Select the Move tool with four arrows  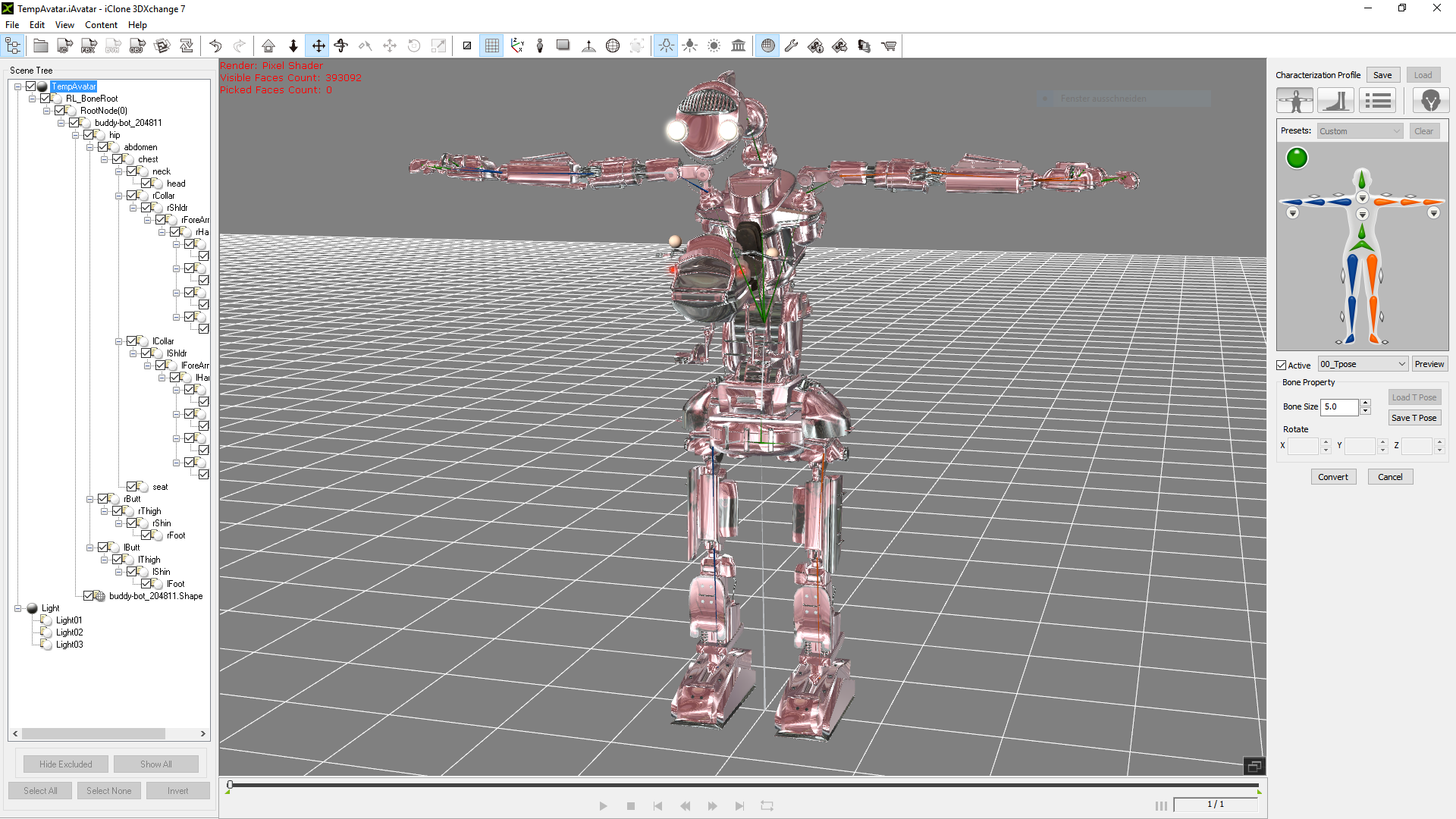pos(318,46)
